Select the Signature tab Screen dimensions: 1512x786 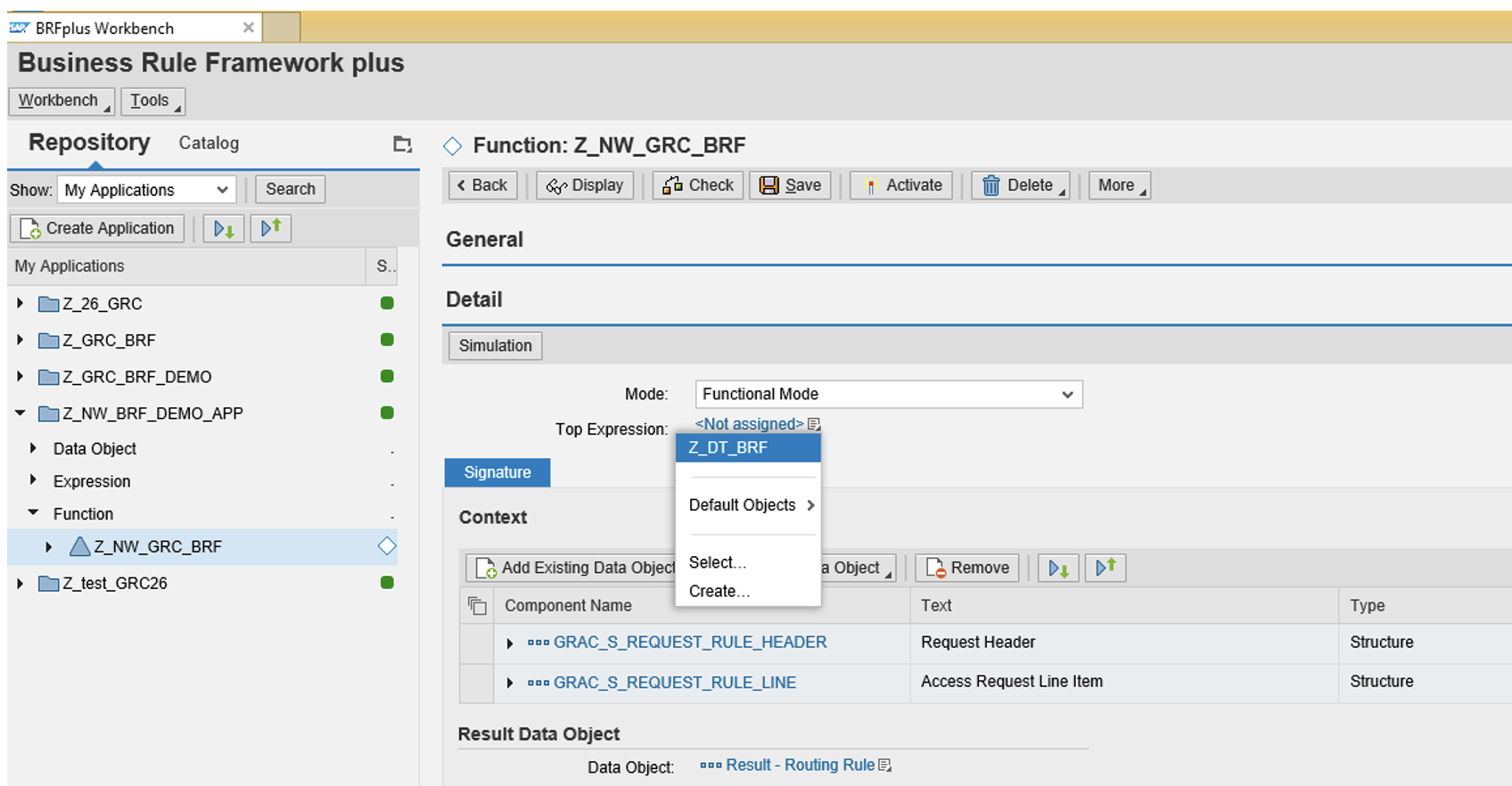click(x=497, y=472)
